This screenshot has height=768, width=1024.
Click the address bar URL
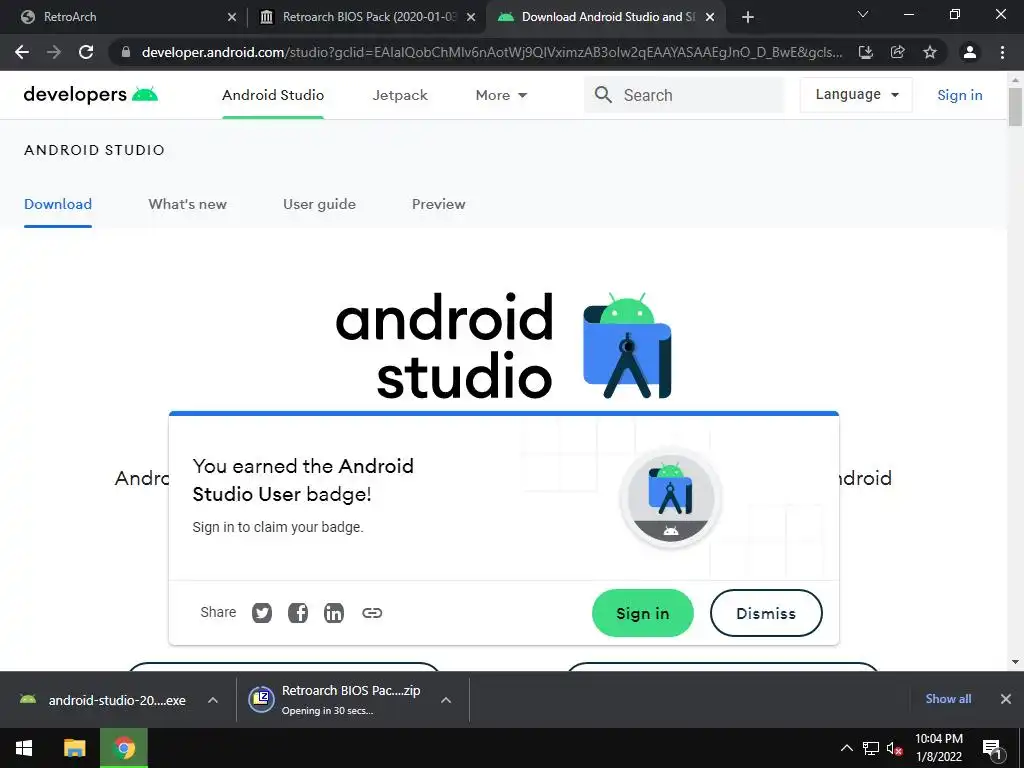(x=491, y=52)
